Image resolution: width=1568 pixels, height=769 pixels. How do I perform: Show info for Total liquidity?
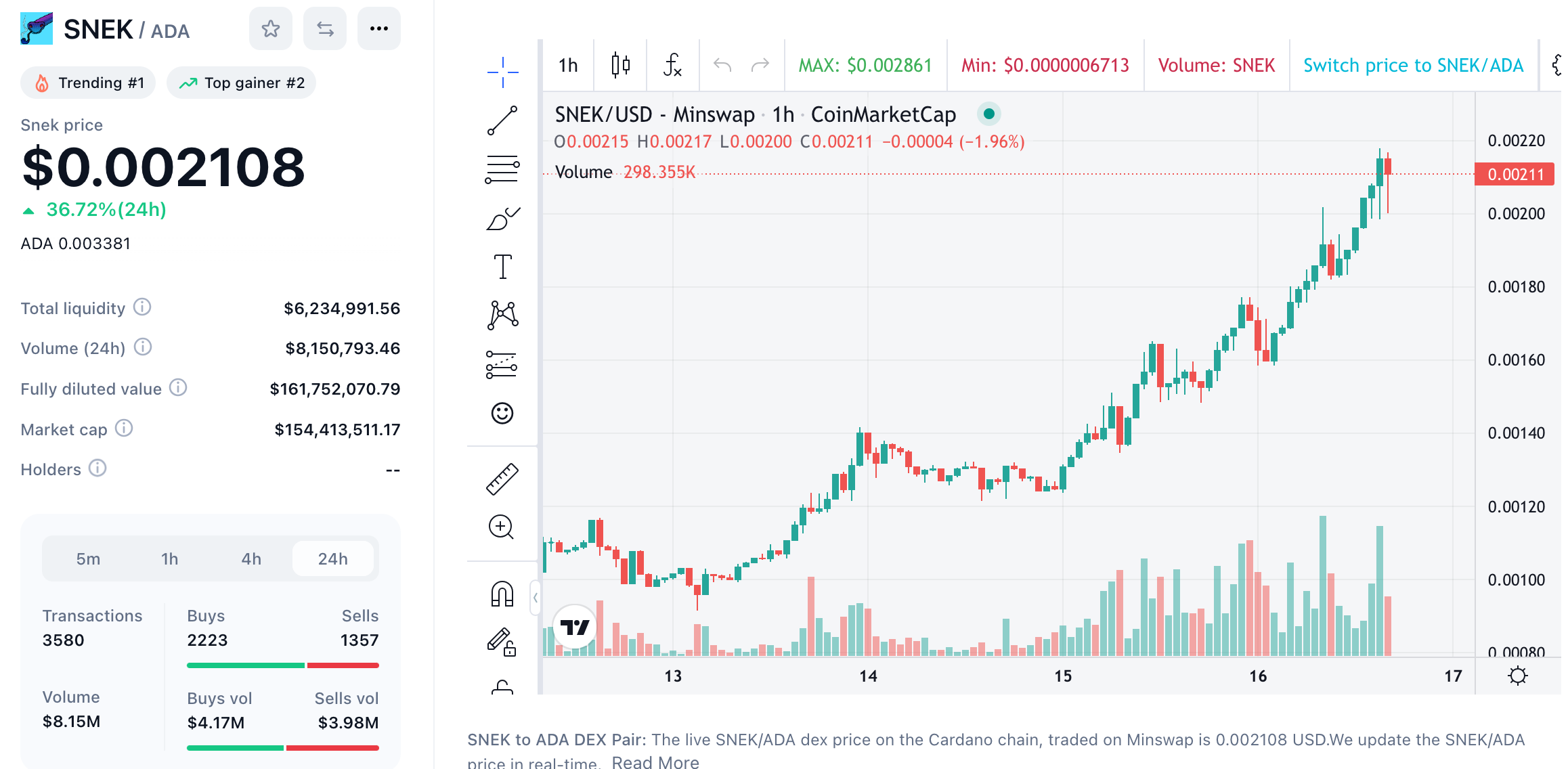pyautogui.click(x=141, y=307)
